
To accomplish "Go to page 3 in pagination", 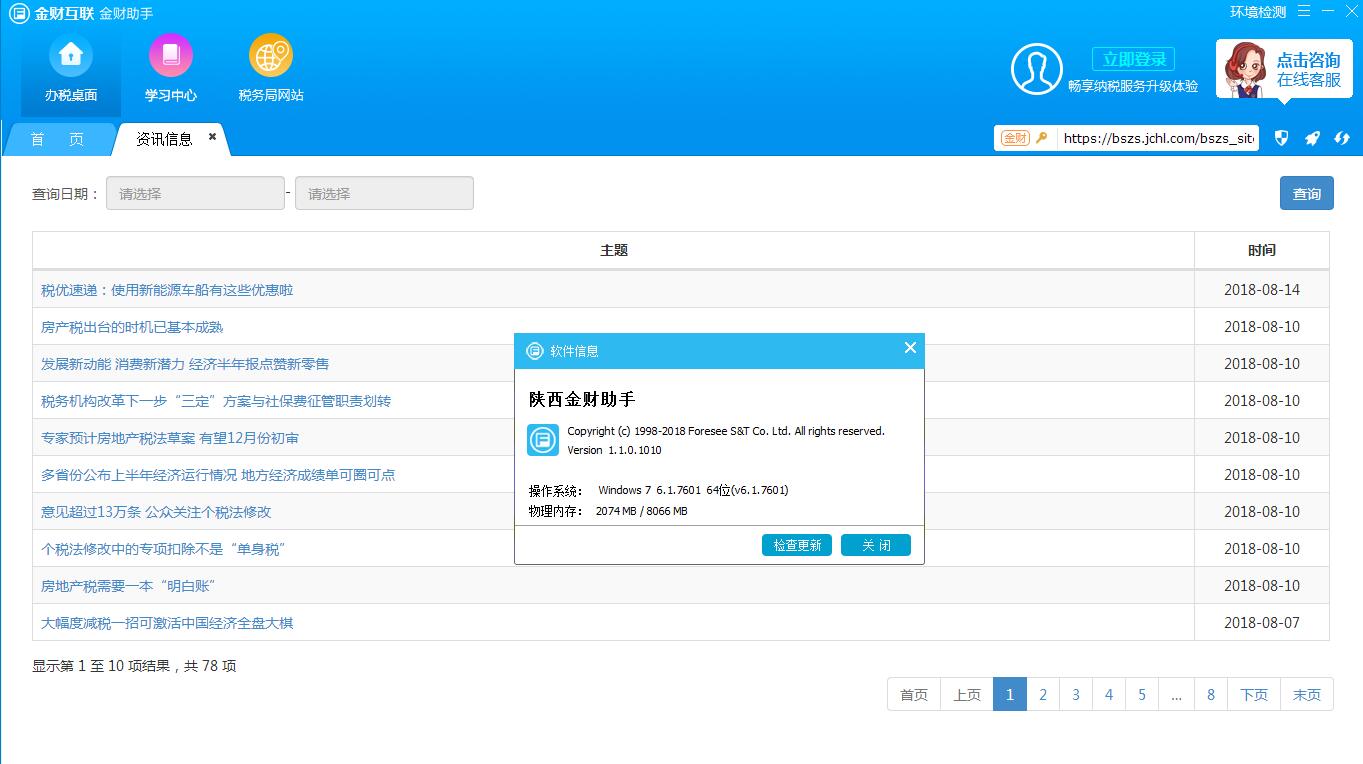I will 1075,694.
